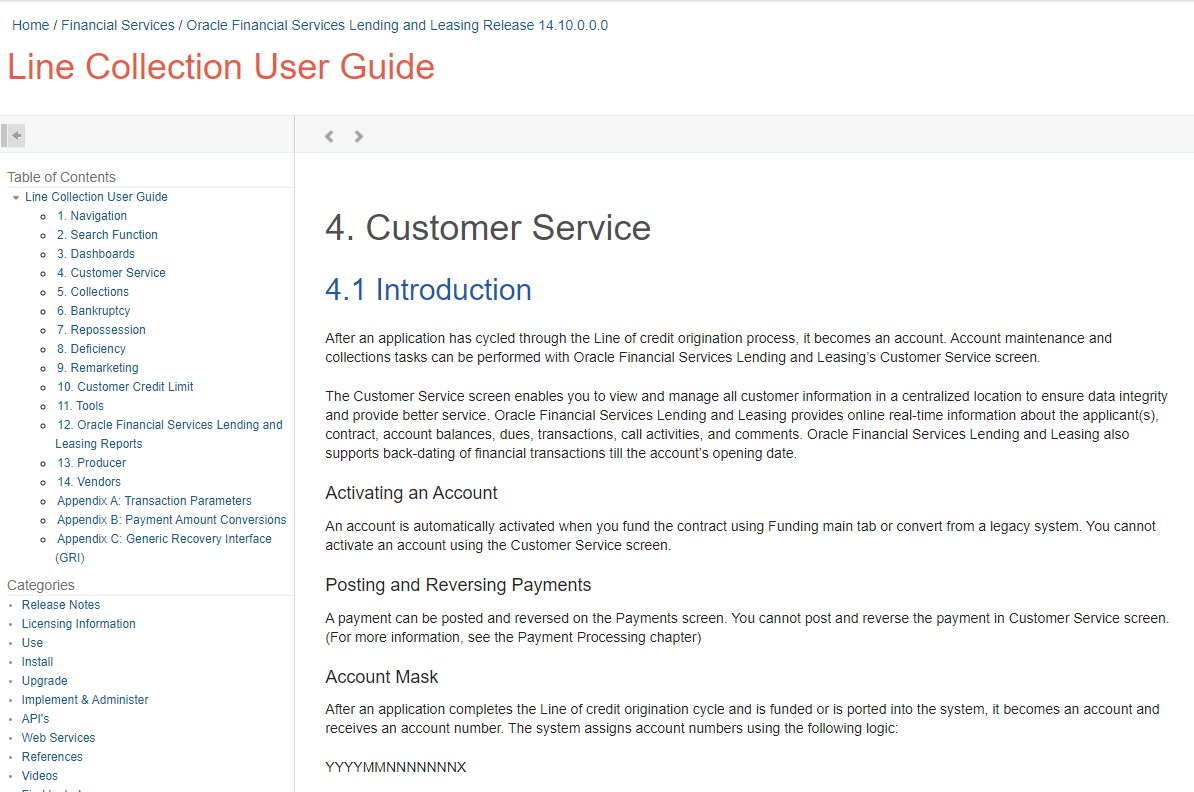Open chapter 9. Remarketing
Screen dimensions: 1194x792
click(97, 368)
